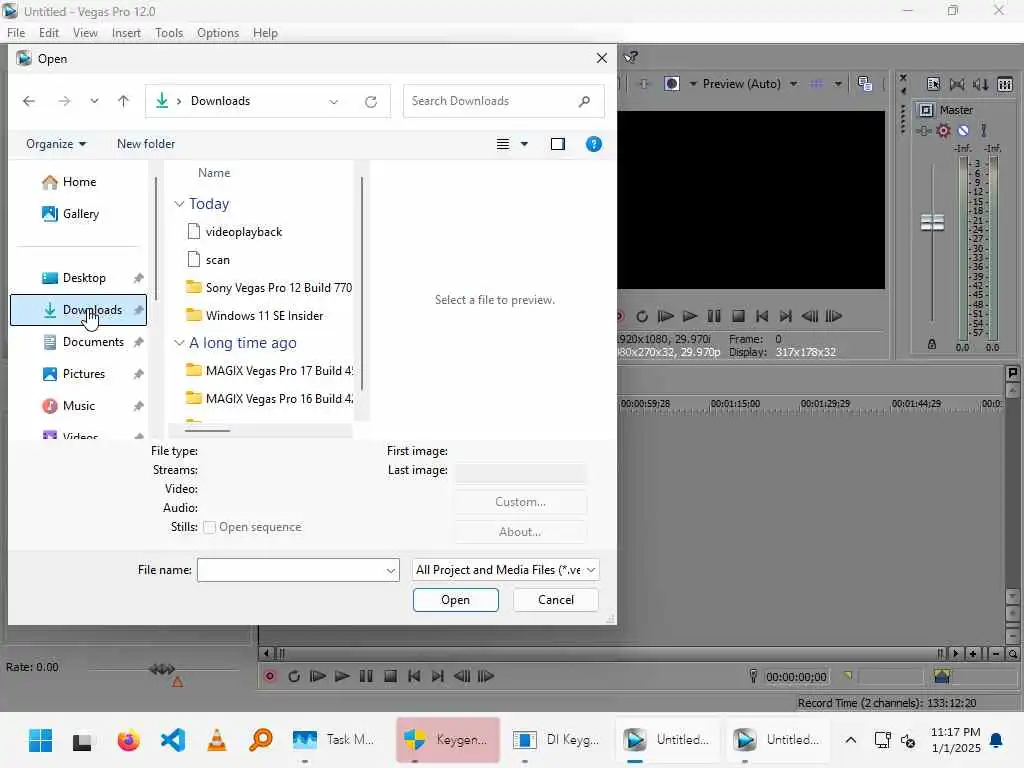Click the timeline horizontal scrollbar
The height and width of the screenshot is (768, 1024).
click(611, 654)
